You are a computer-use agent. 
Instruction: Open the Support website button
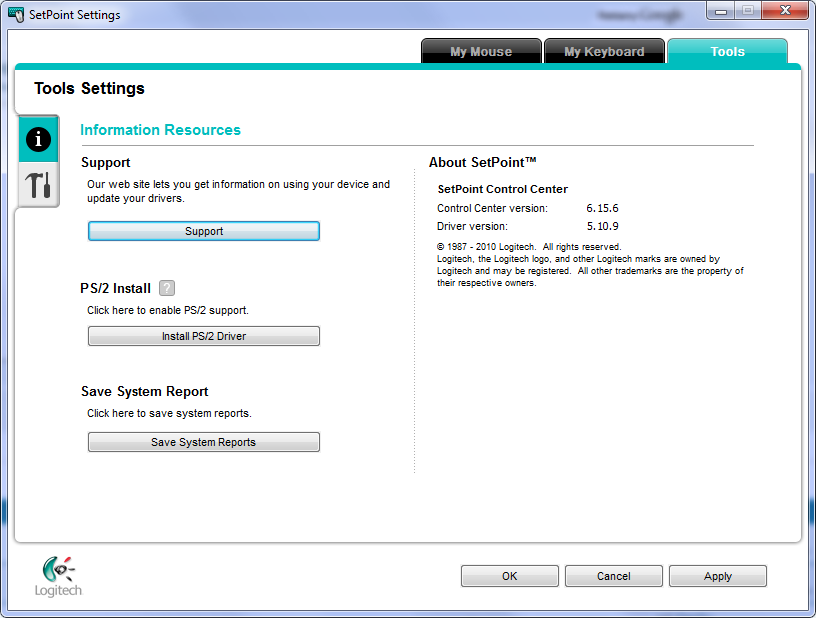(x=204, y=231)
